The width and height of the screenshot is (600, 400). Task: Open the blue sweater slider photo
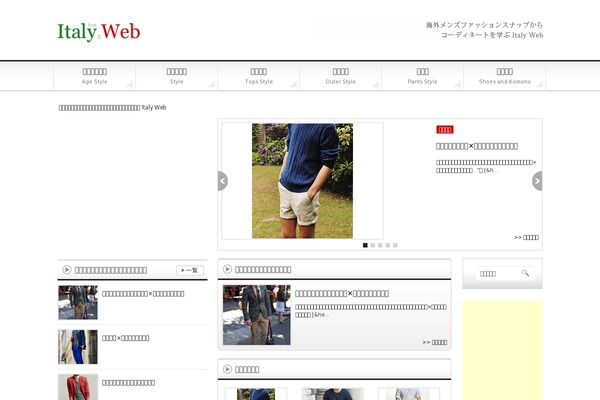click(x=302, y=181)
